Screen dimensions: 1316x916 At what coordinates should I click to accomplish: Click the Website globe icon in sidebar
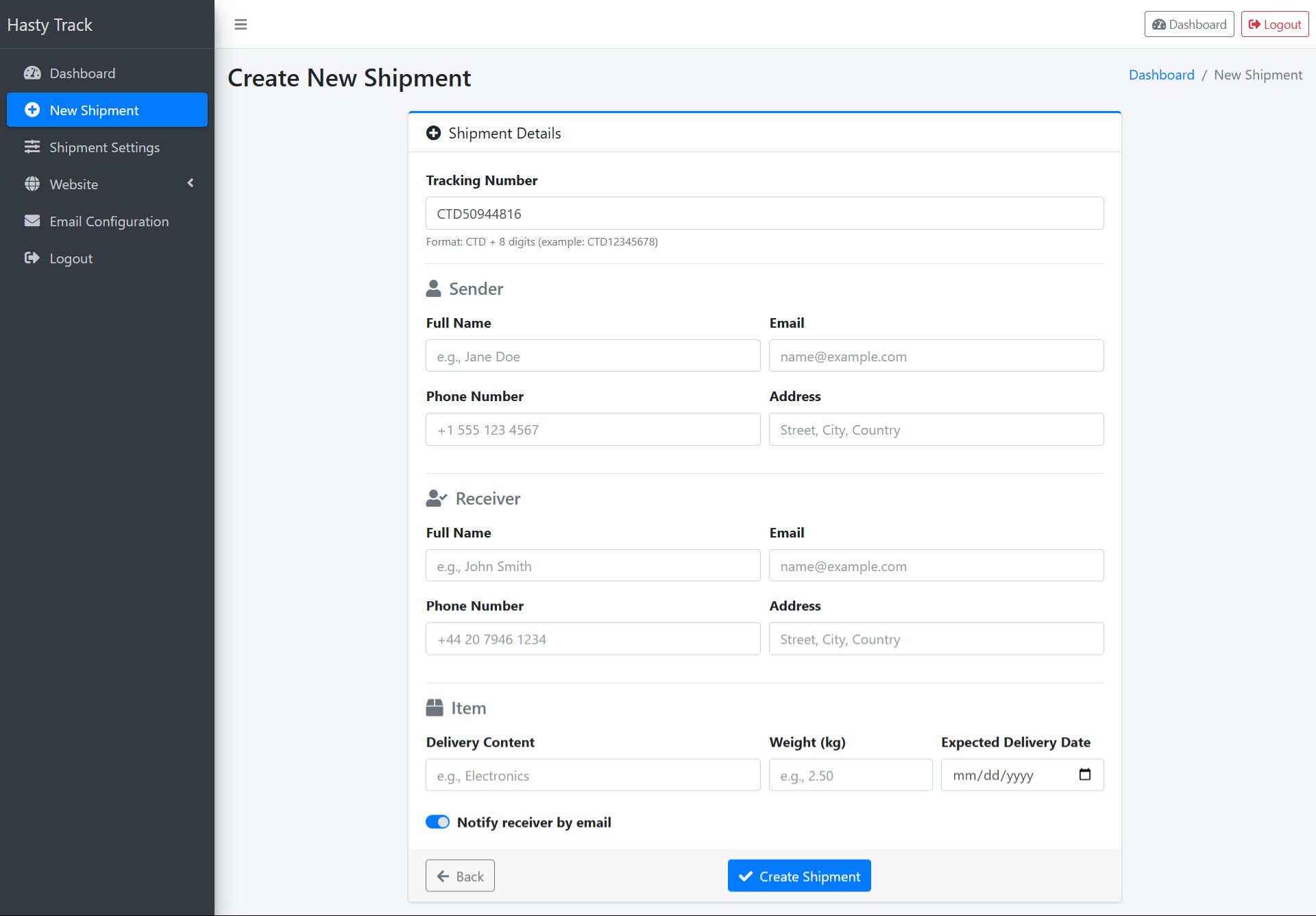point(32,184)
